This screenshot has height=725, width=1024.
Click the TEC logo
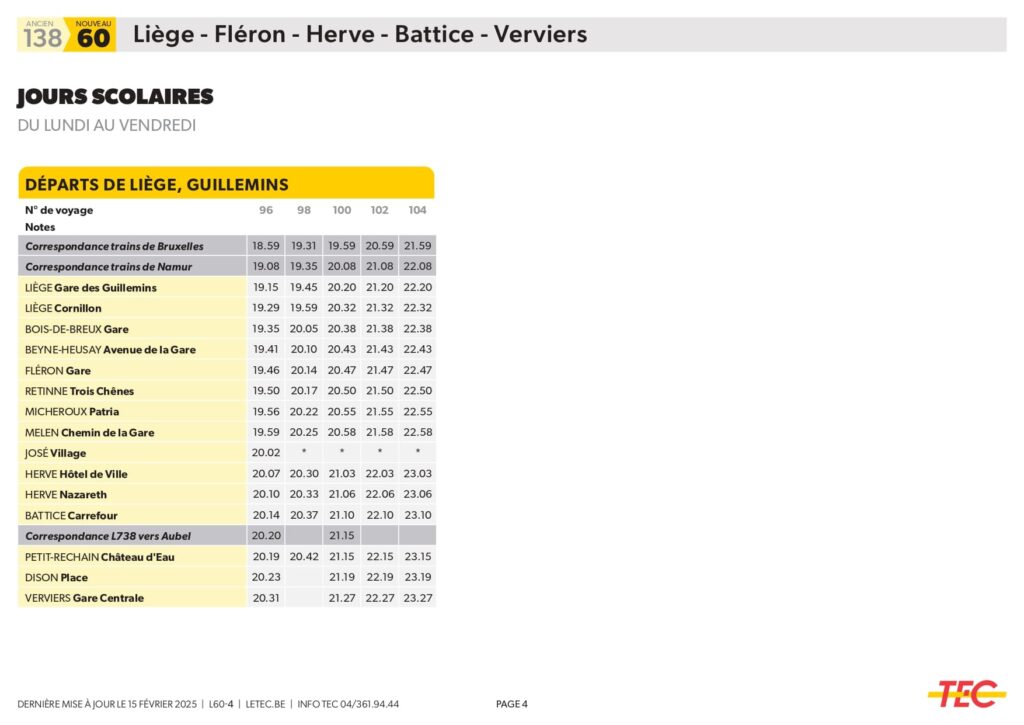[x=966, y=693]
